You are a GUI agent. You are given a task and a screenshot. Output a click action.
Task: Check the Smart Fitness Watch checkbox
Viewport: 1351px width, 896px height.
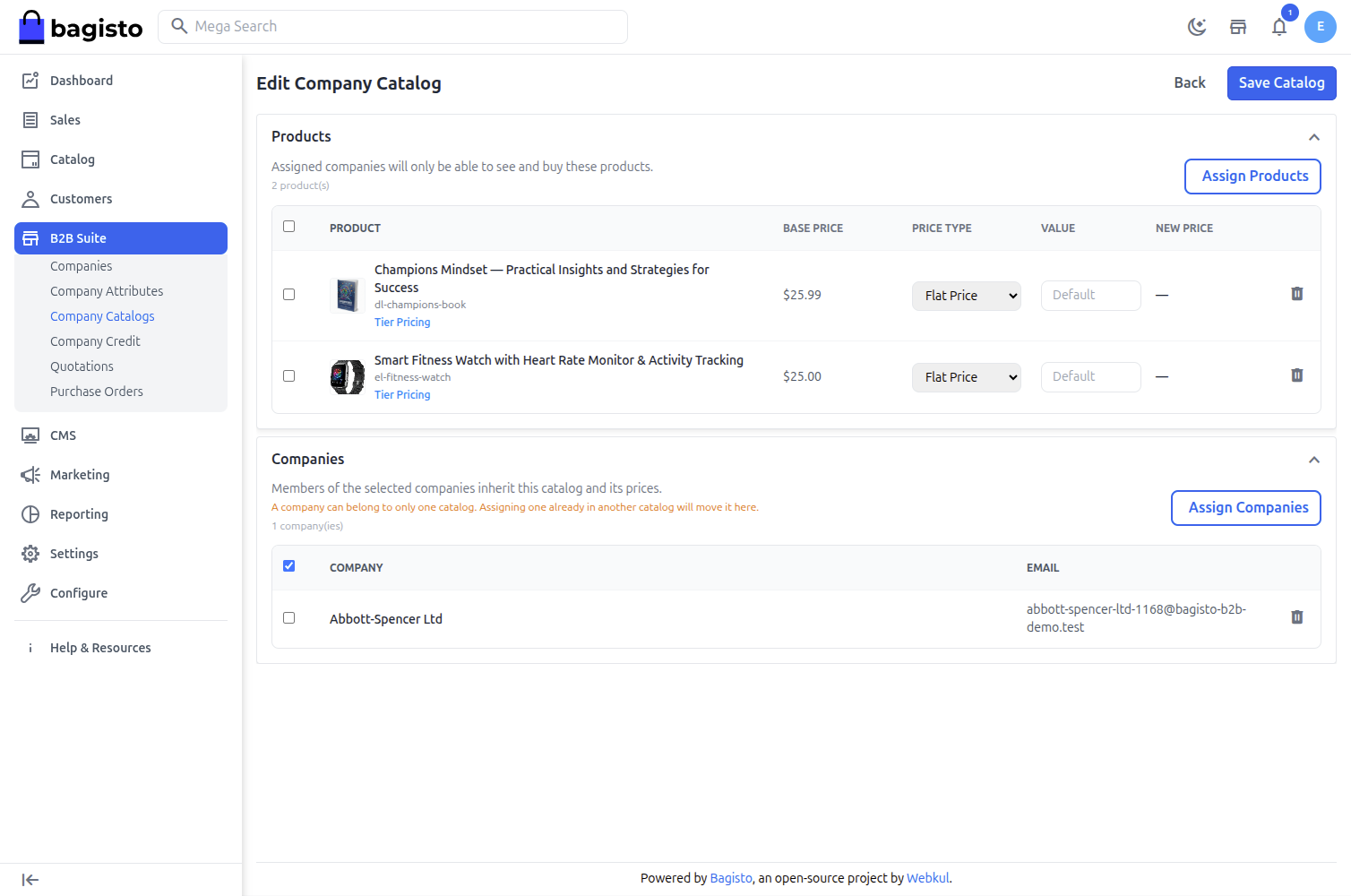tap(288, 376)
